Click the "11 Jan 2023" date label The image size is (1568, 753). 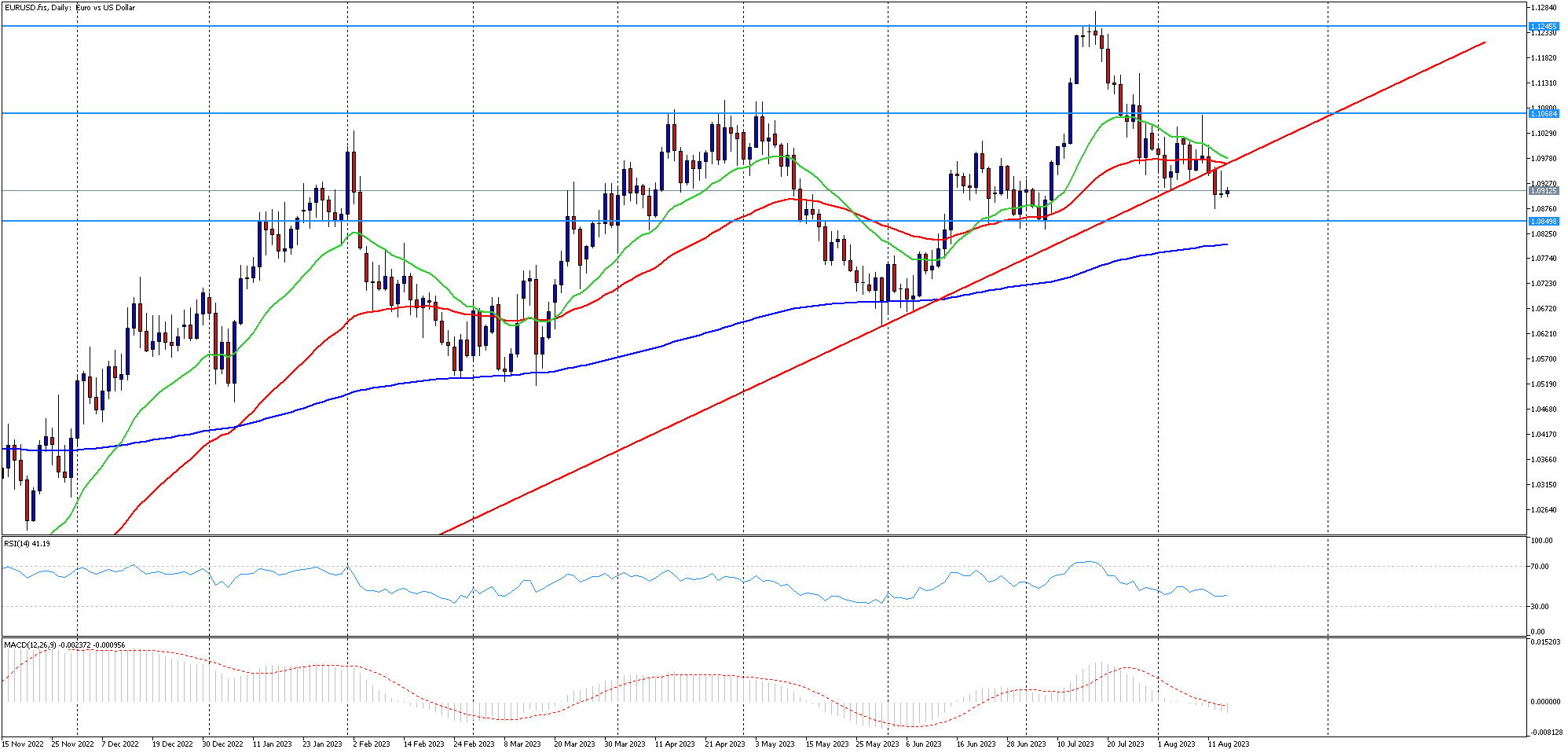pyautogui.click(x=273, y=744)
